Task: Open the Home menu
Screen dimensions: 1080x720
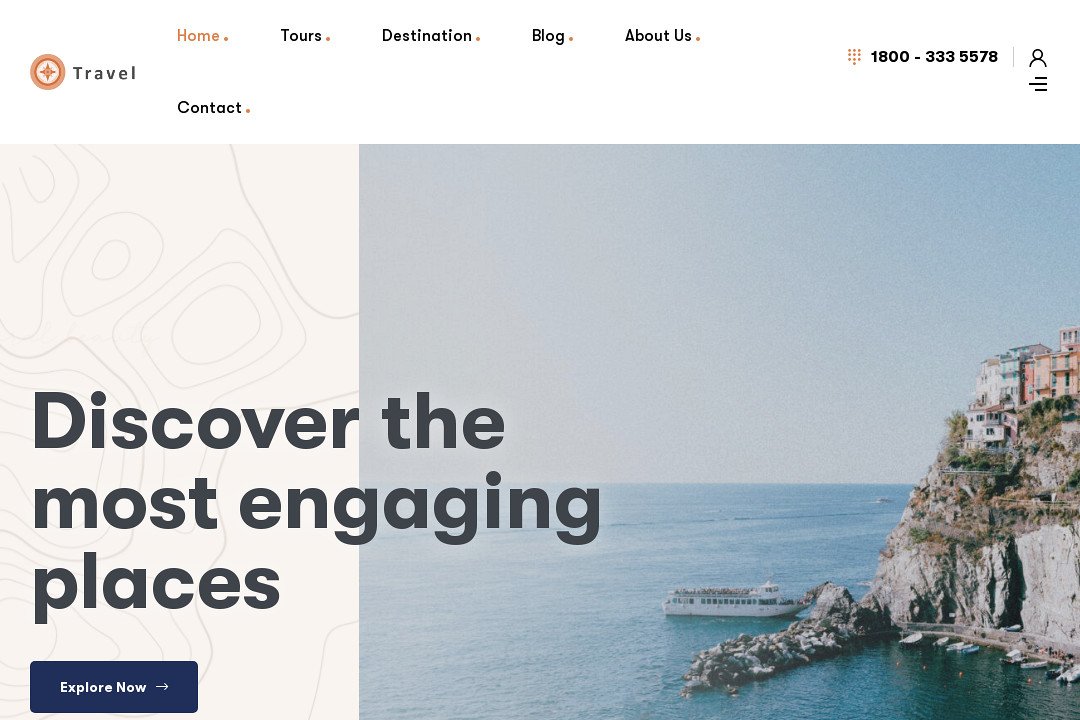Action: [x=198, y=36]
